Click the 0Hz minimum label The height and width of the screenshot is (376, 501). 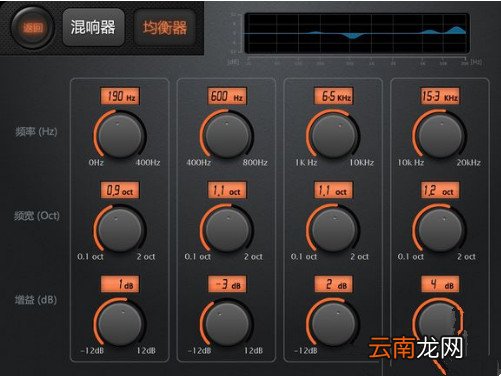pos(96,163)
